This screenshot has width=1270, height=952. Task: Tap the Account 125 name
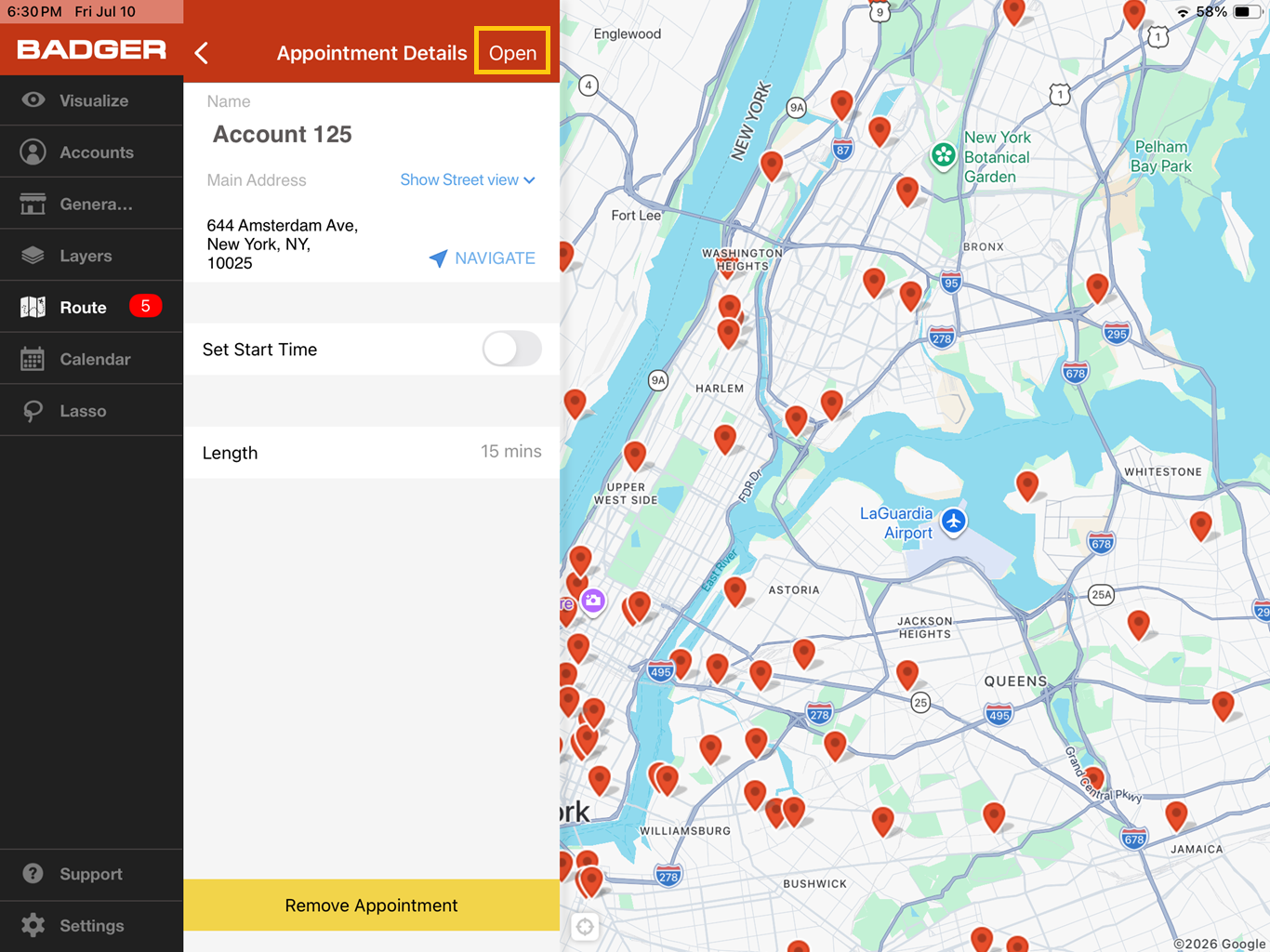[x=283, y=134]
